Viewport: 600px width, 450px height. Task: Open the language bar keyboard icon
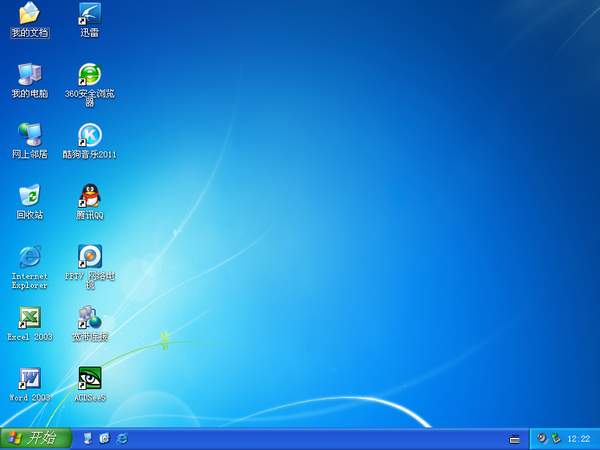515,440
